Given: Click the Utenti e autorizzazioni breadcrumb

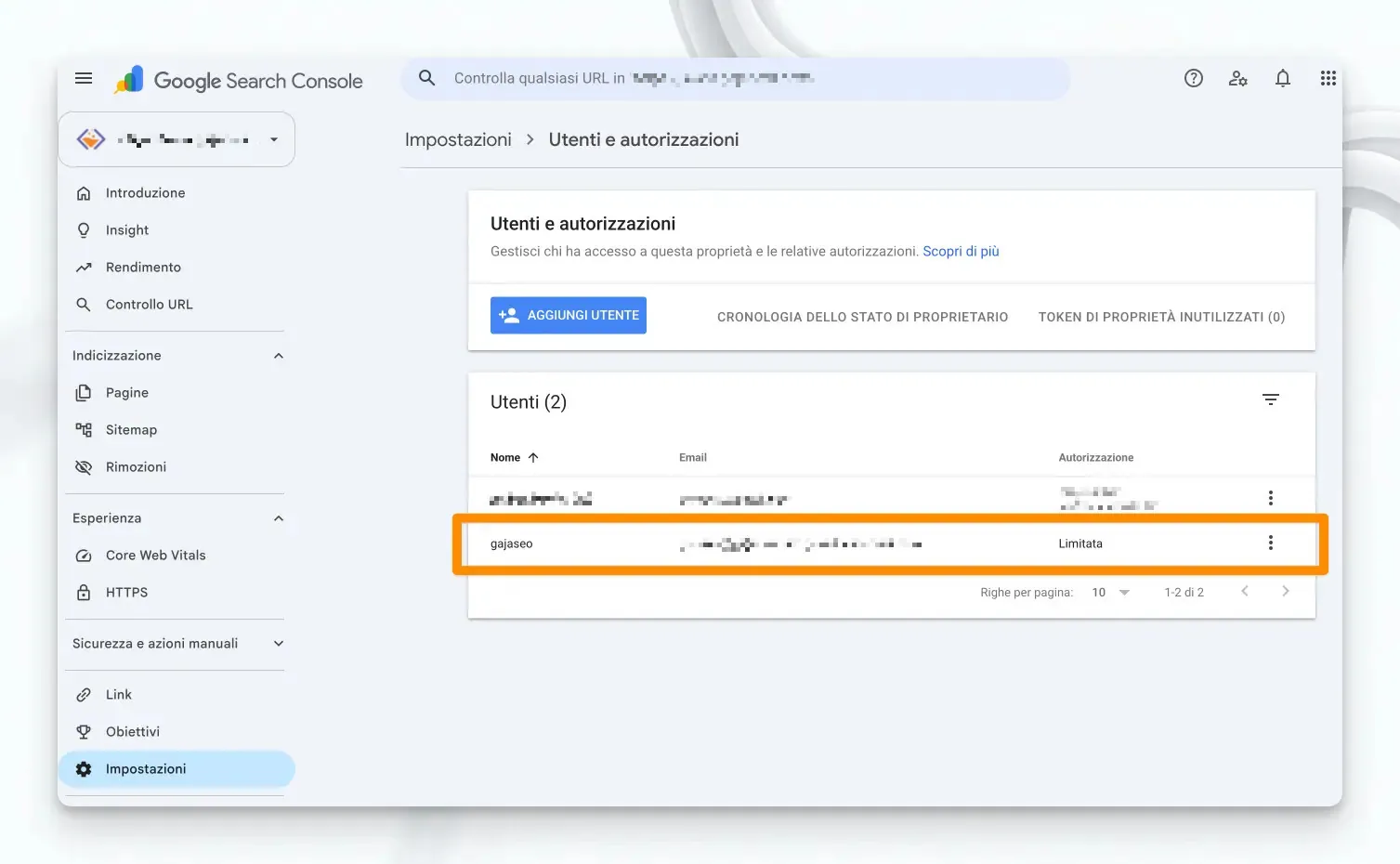Looking at the screenshot, I should (644, 139).
